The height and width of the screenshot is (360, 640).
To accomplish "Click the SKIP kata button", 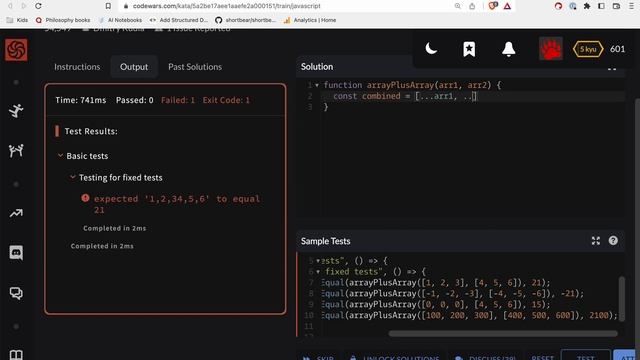I will pos(318,357).
